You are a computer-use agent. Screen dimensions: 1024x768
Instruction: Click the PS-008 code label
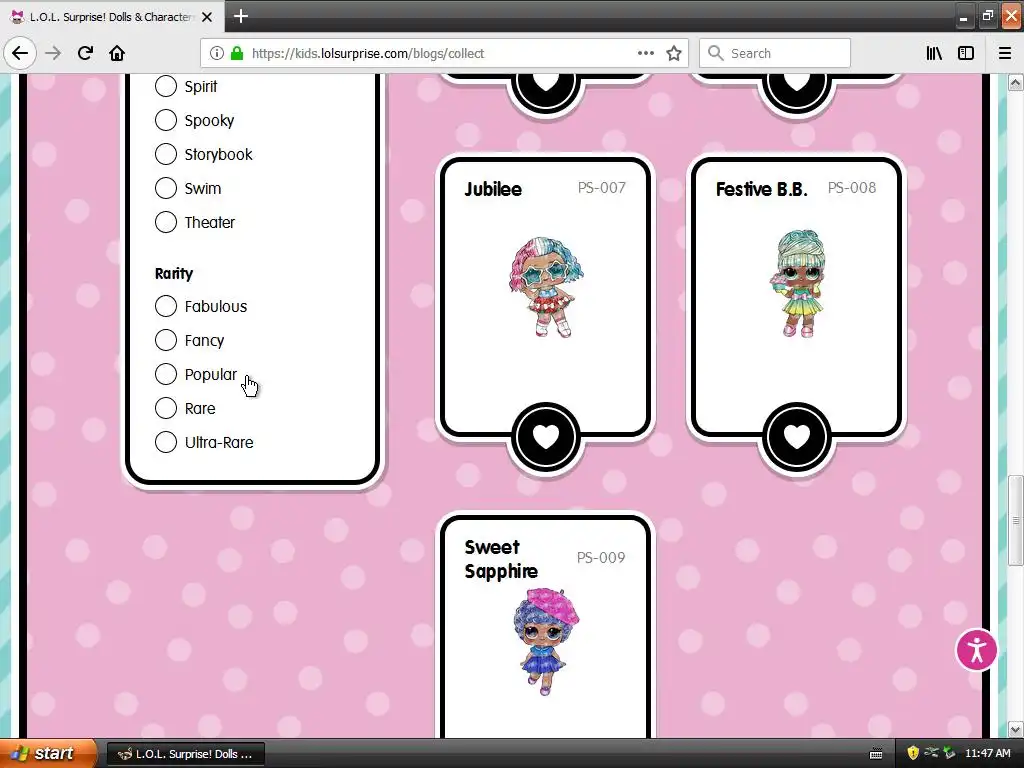click(x=852, y=188)
